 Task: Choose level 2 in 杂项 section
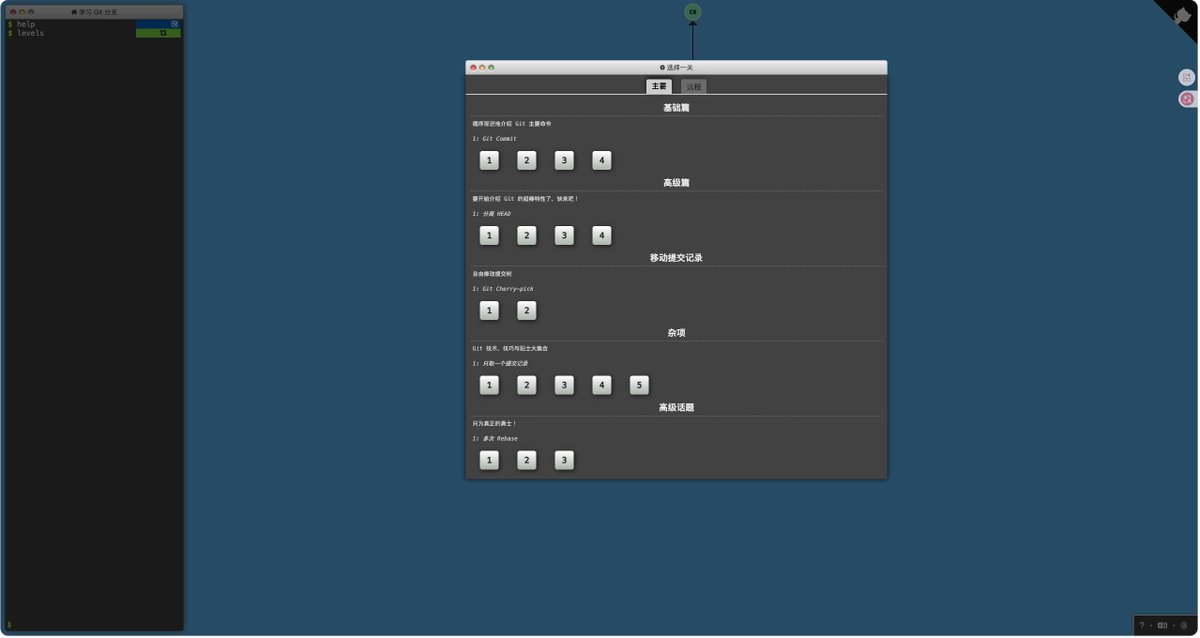(527, 385)
